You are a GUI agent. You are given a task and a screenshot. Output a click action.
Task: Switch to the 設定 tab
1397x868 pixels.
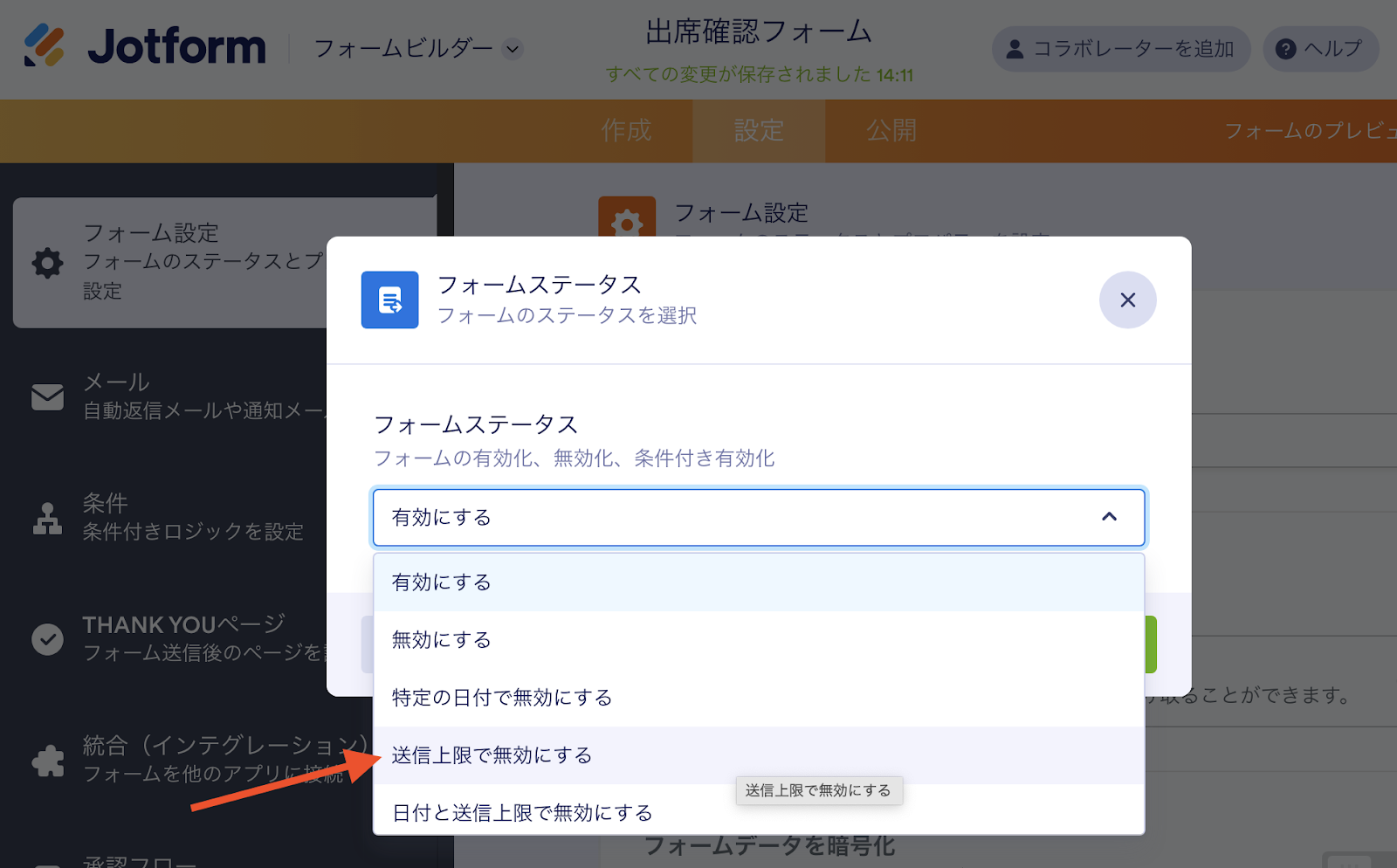[759, 131]
